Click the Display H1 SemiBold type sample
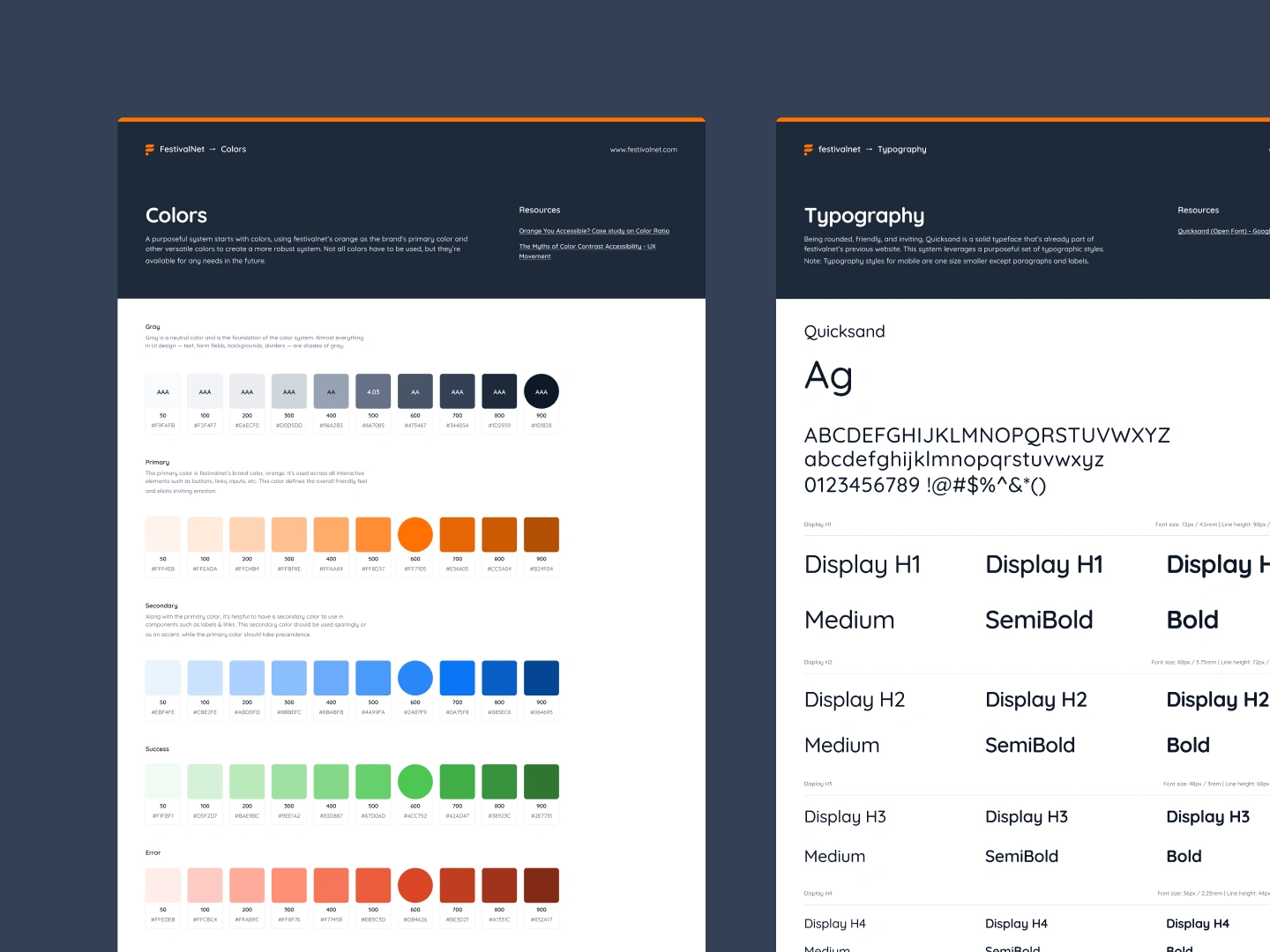The image size is (1270, 952). click(x=1043, y=564)
